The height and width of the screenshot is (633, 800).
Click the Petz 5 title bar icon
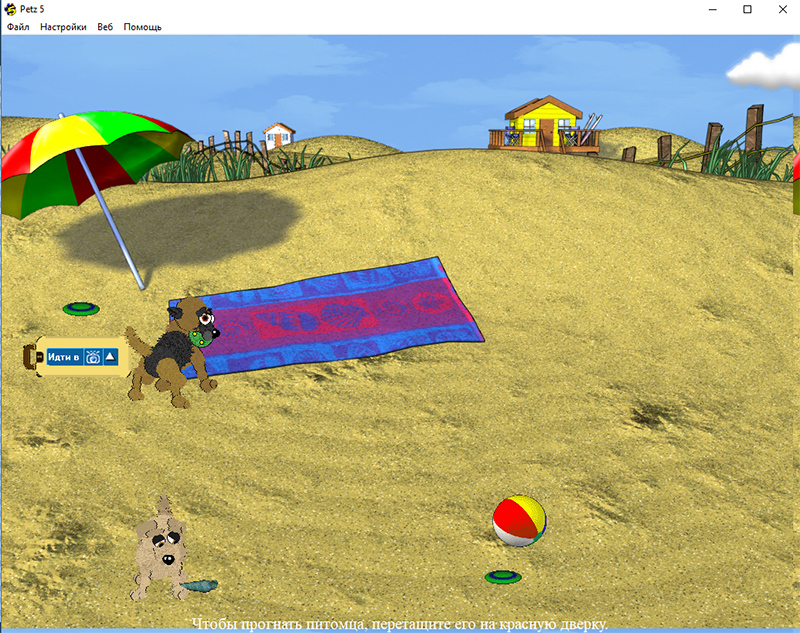point(10,9)
